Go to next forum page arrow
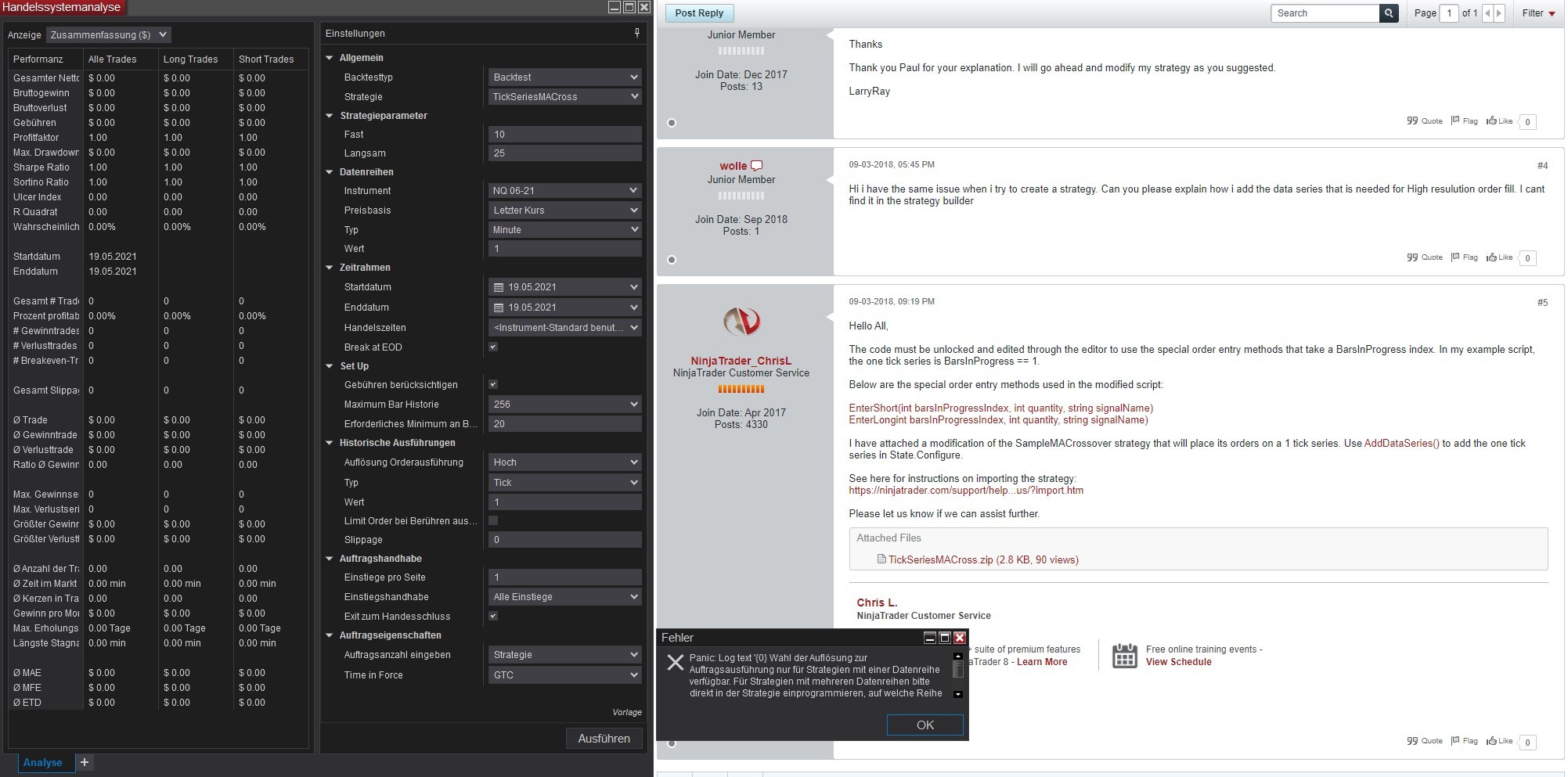The height and width of the screenshot is (777, 1568). coord(1499,13)
